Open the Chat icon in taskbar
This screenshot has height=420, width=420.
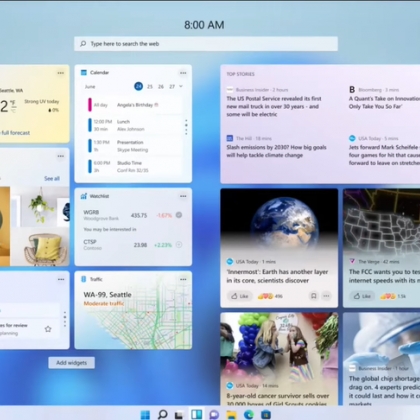coord(214,414)
